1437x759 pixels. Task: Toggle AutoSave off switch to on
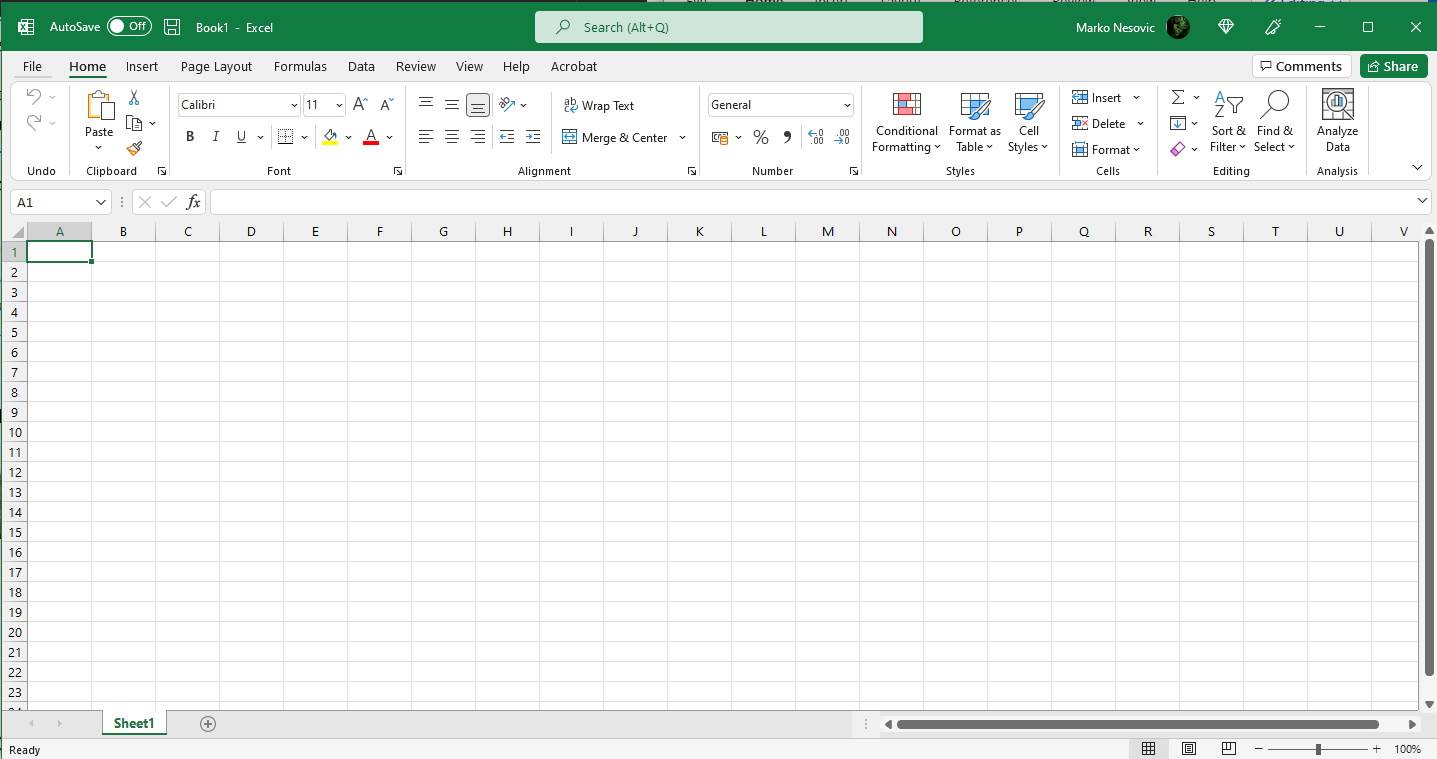(x=128, y=27)
